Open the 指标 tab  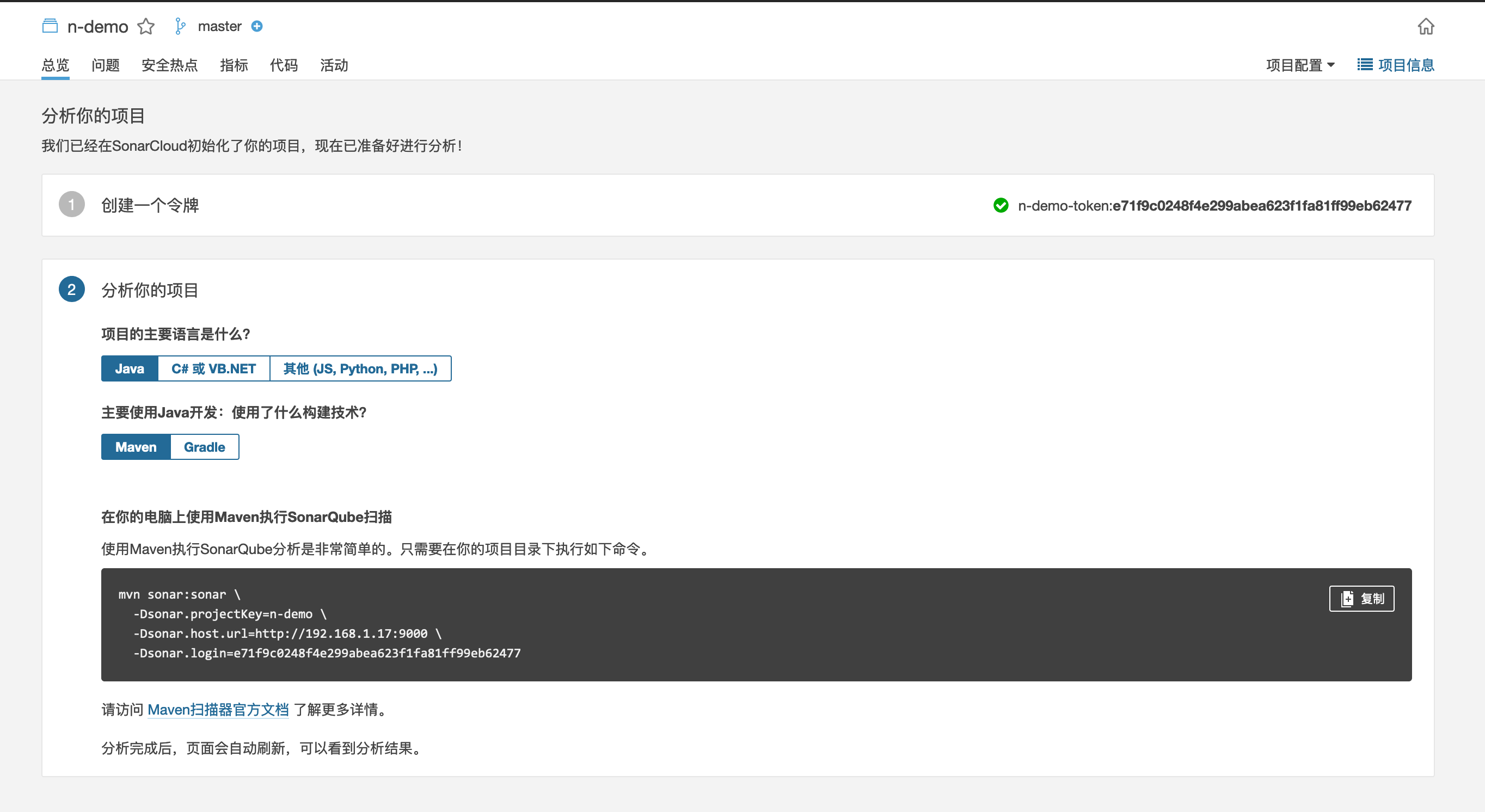point(234,65)
